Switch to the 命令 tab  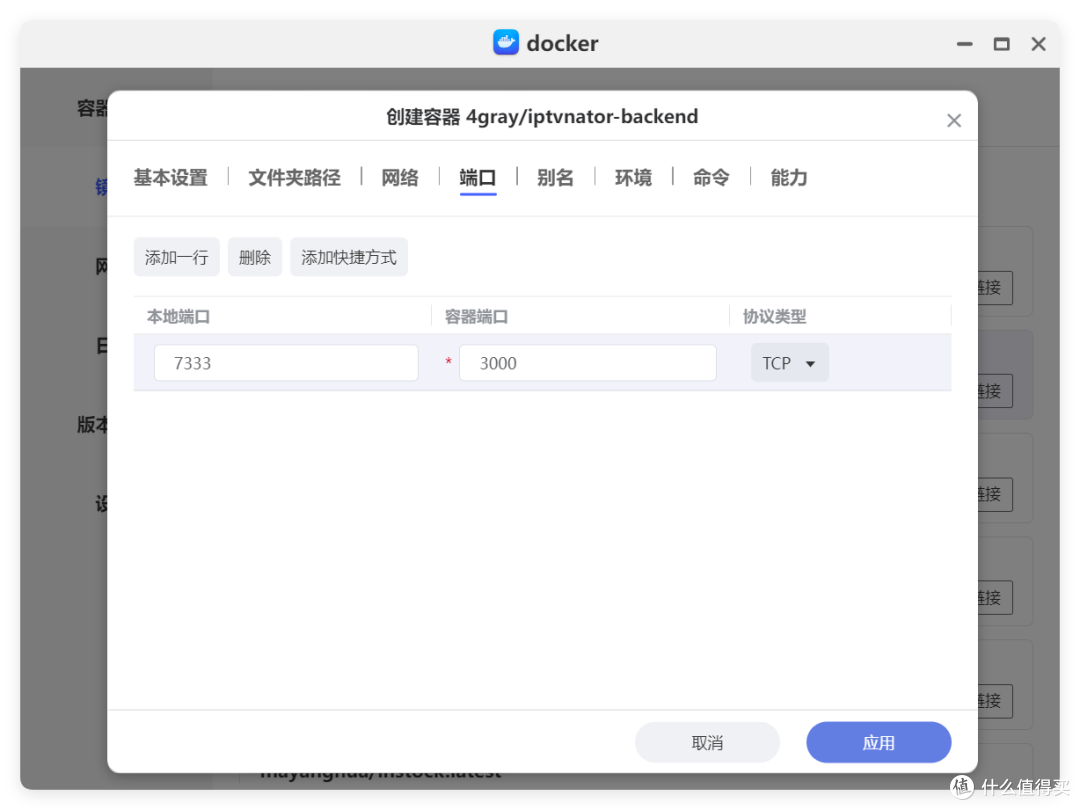point(711,178)
